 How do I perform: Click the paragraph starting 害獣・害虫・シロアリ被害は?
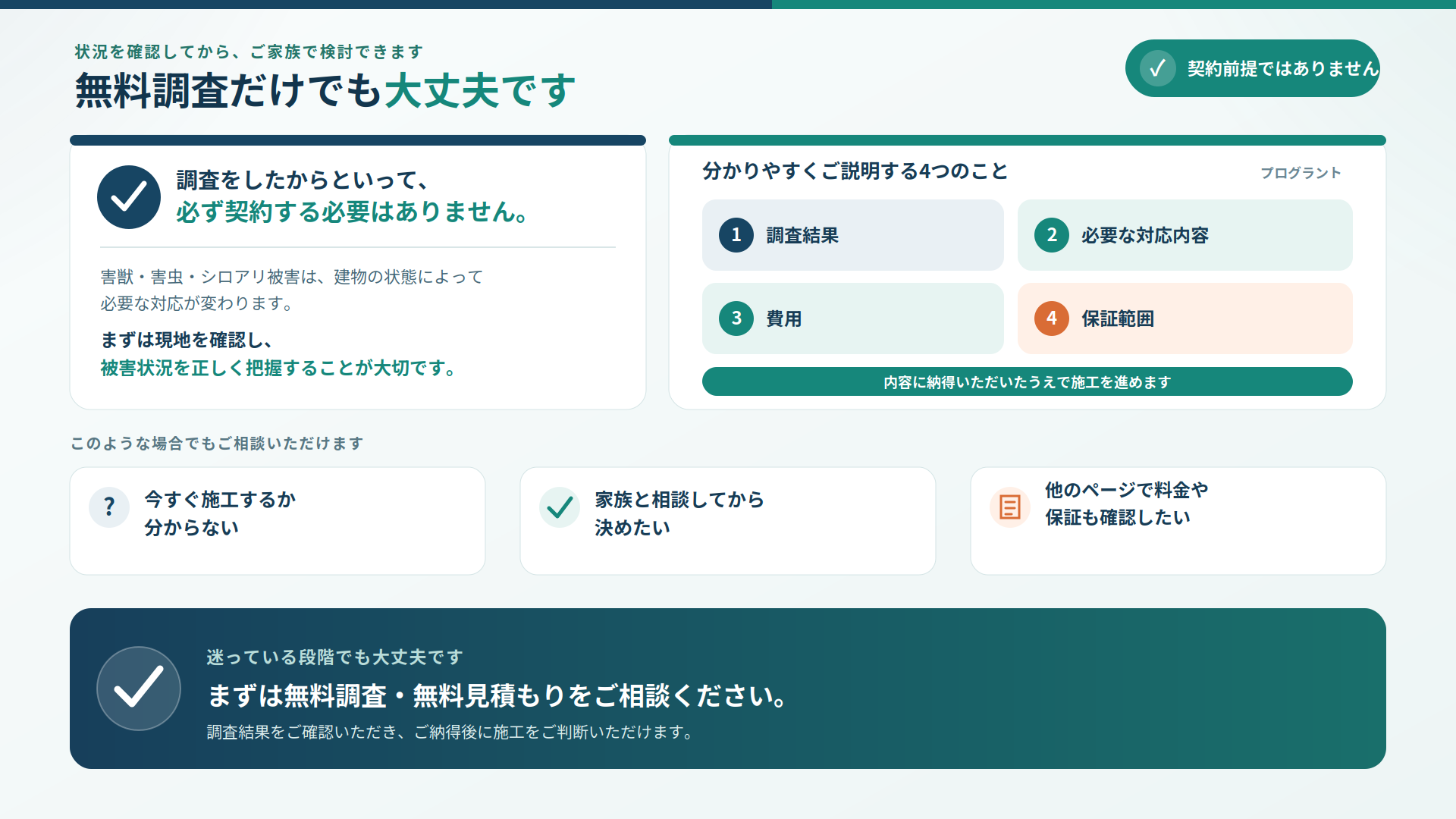292,290
